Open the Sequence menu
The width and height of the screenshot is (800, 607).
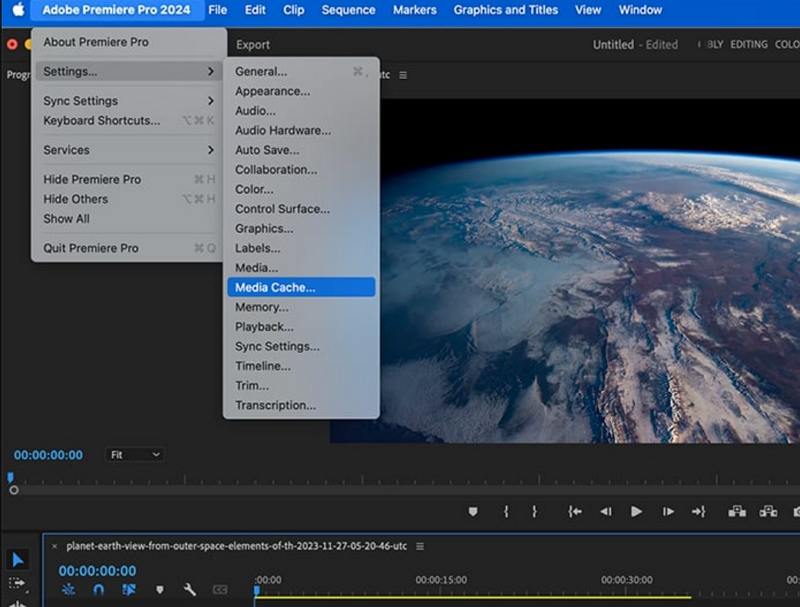tap(348, 10)
